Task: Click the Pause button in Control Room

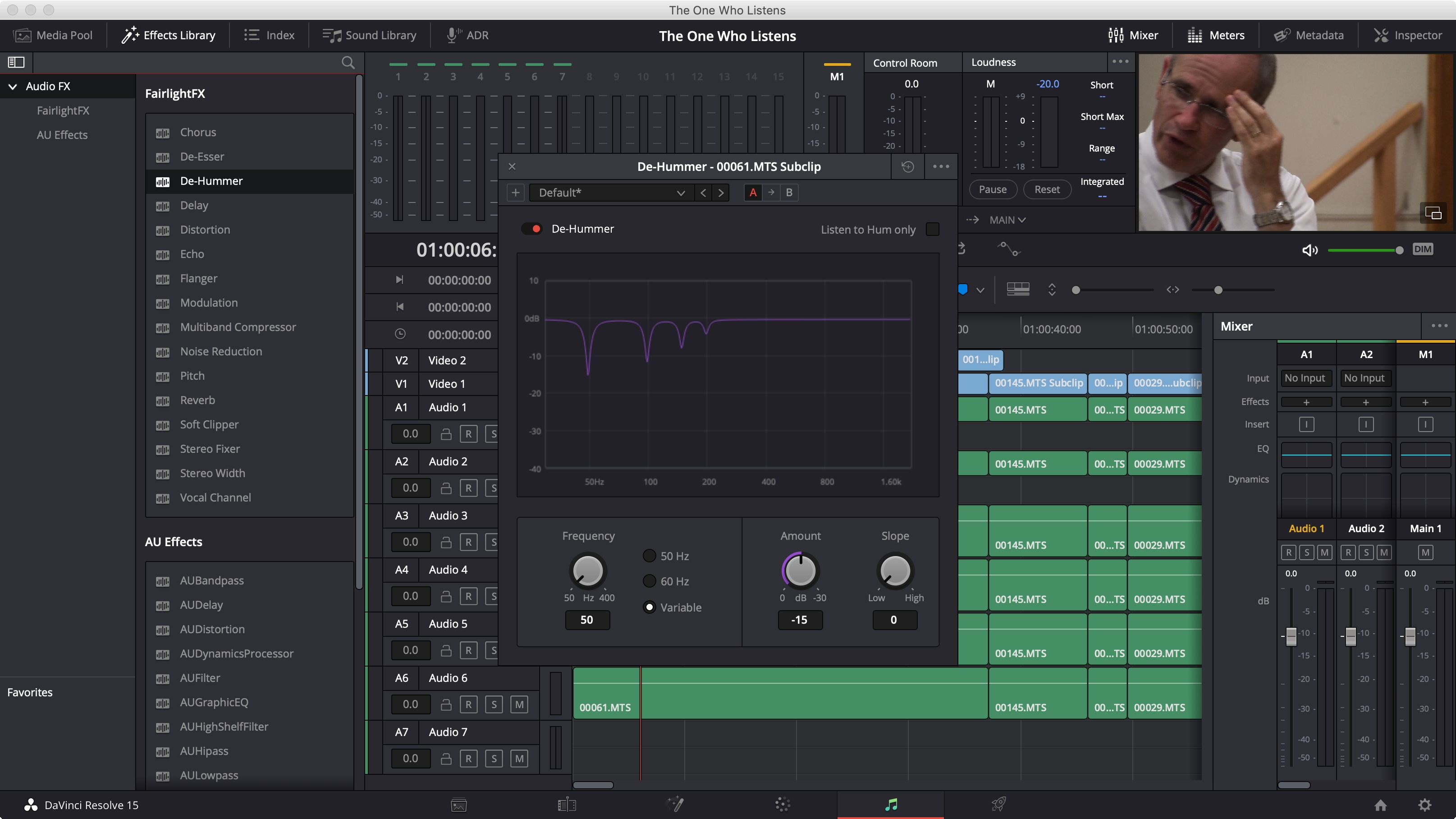Action: (x=993, y=189)
